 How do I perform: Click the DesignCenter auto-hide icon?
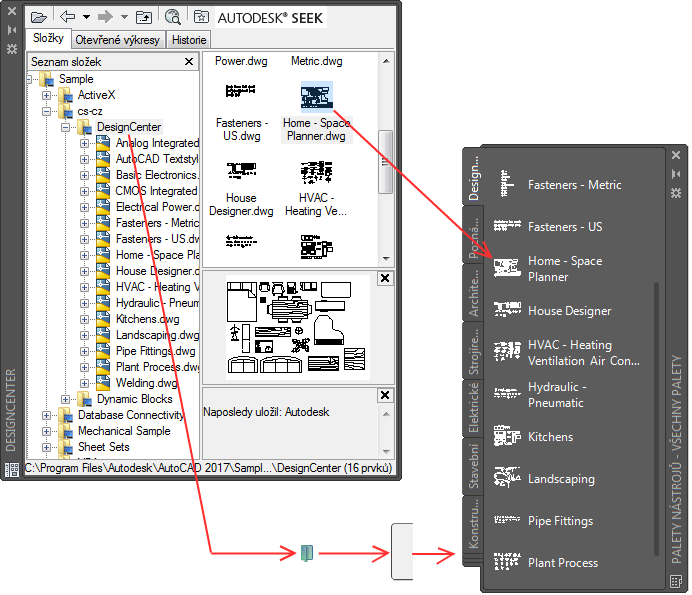pos(12,30)
